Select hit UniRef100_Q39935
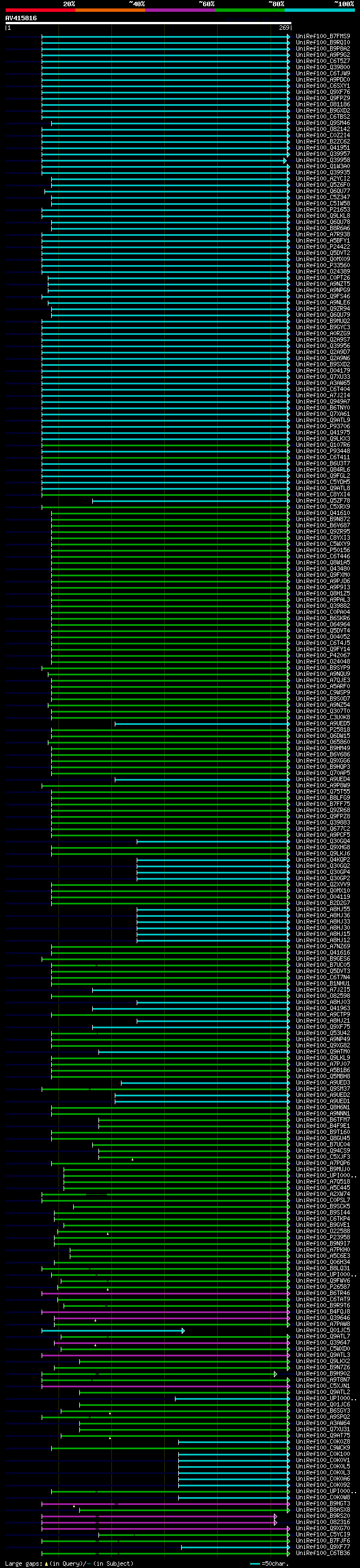 [323, 173]
